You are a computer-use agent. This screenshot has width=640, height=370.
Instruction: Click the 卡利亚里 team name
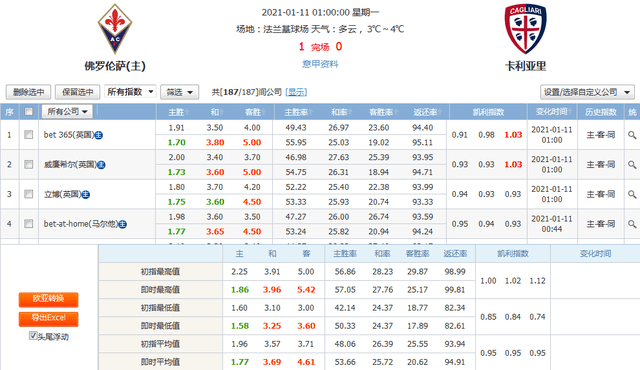click(x=525, y=66)
